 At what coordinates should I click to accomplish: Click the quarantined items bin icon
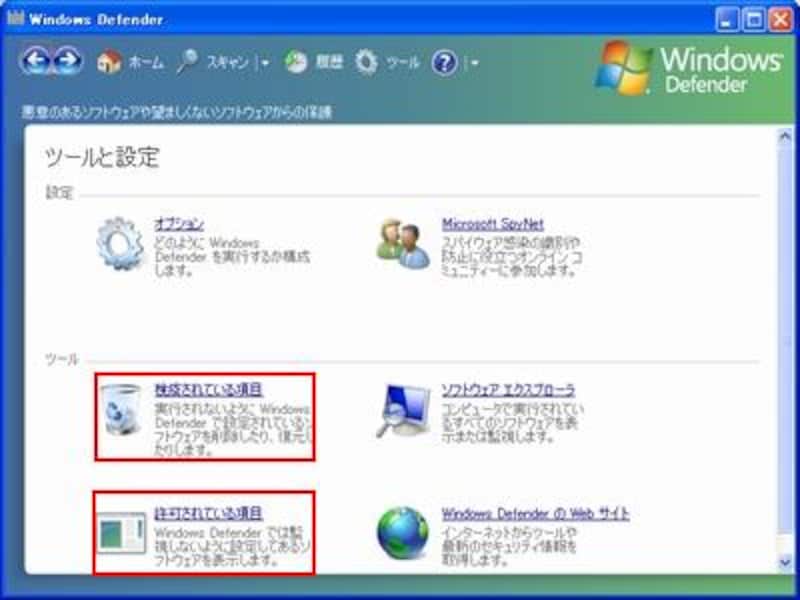point(121,409)
